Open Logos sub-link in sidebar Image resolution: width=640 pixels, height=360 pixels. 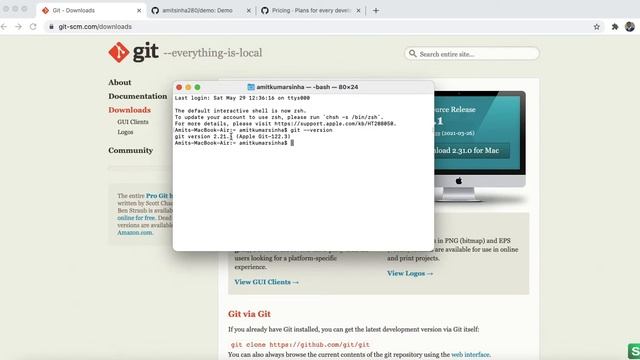[x=125, y=132]
